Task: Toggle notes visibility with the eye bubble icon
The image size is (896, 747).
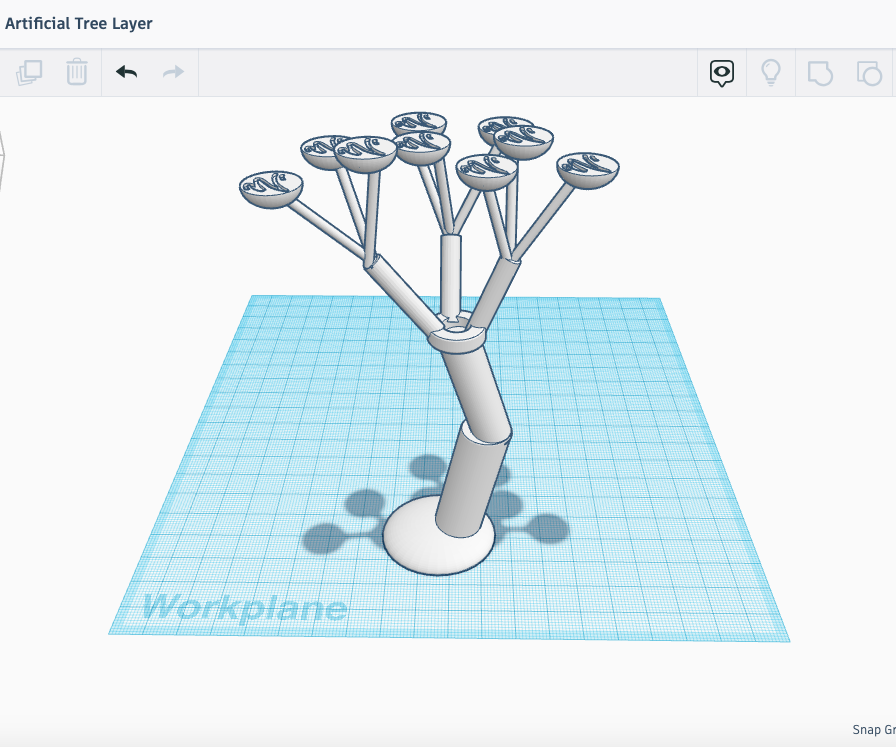Action: pyautogui.click(x=722, y=73)
